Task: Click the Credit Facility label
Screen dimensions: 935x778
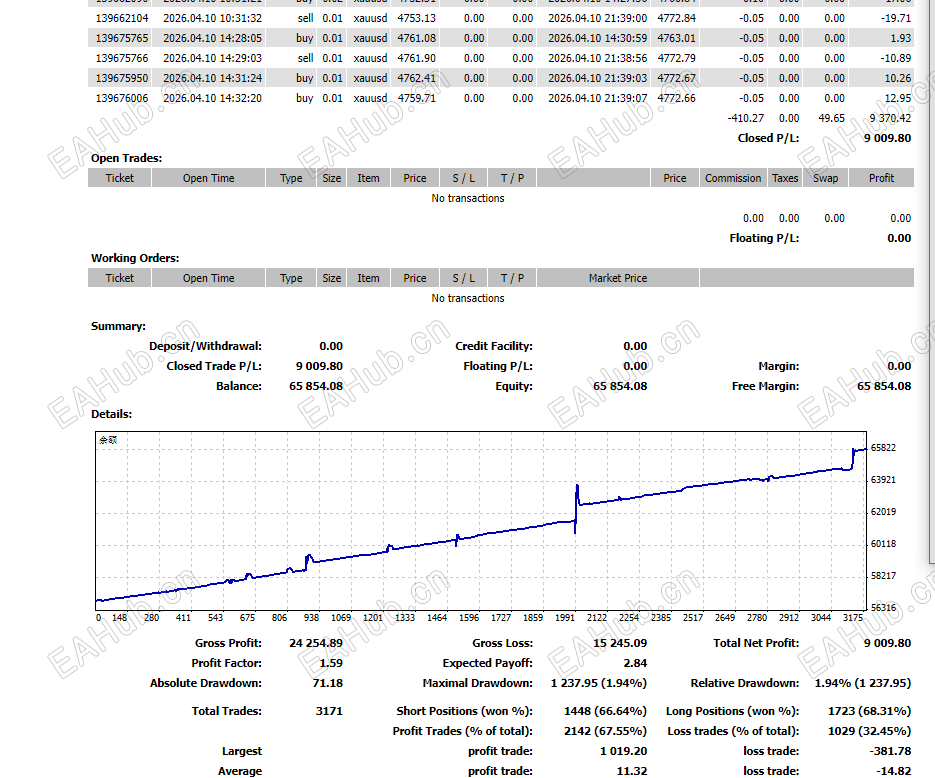Action: [x=494, y=346]
